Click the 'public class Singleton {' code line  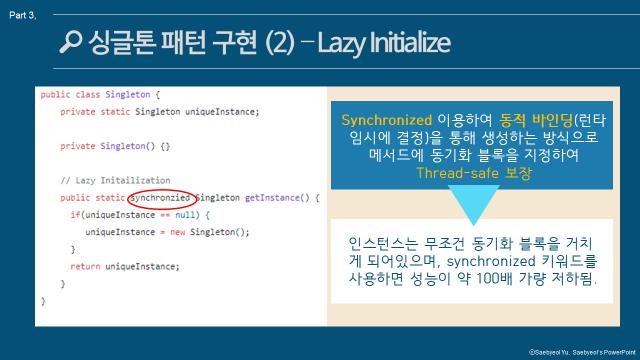100,95
